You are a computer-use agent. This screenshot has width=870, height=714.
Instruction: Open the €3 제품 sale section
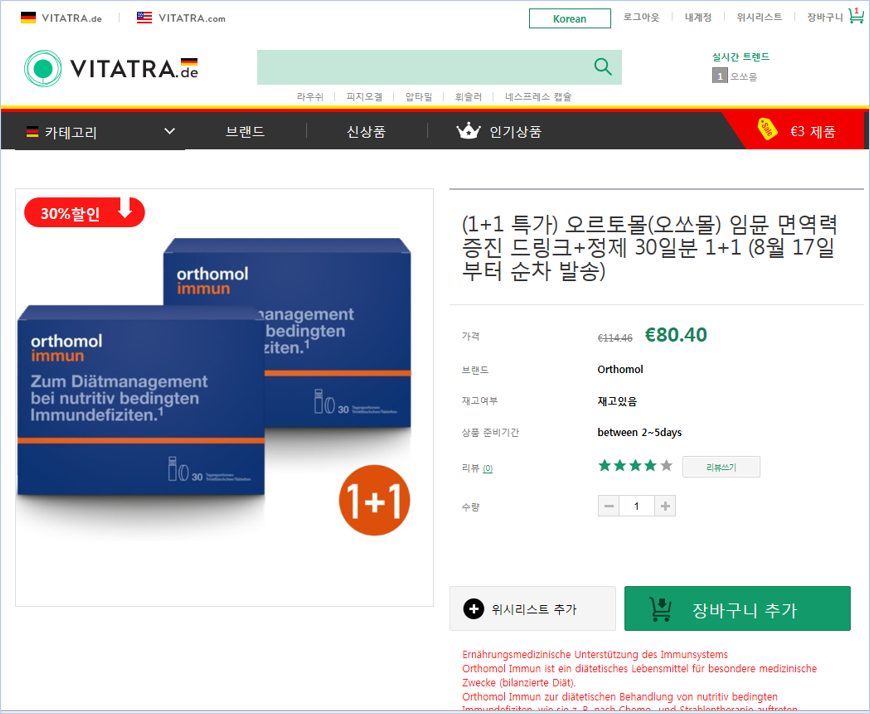(812, 131)
